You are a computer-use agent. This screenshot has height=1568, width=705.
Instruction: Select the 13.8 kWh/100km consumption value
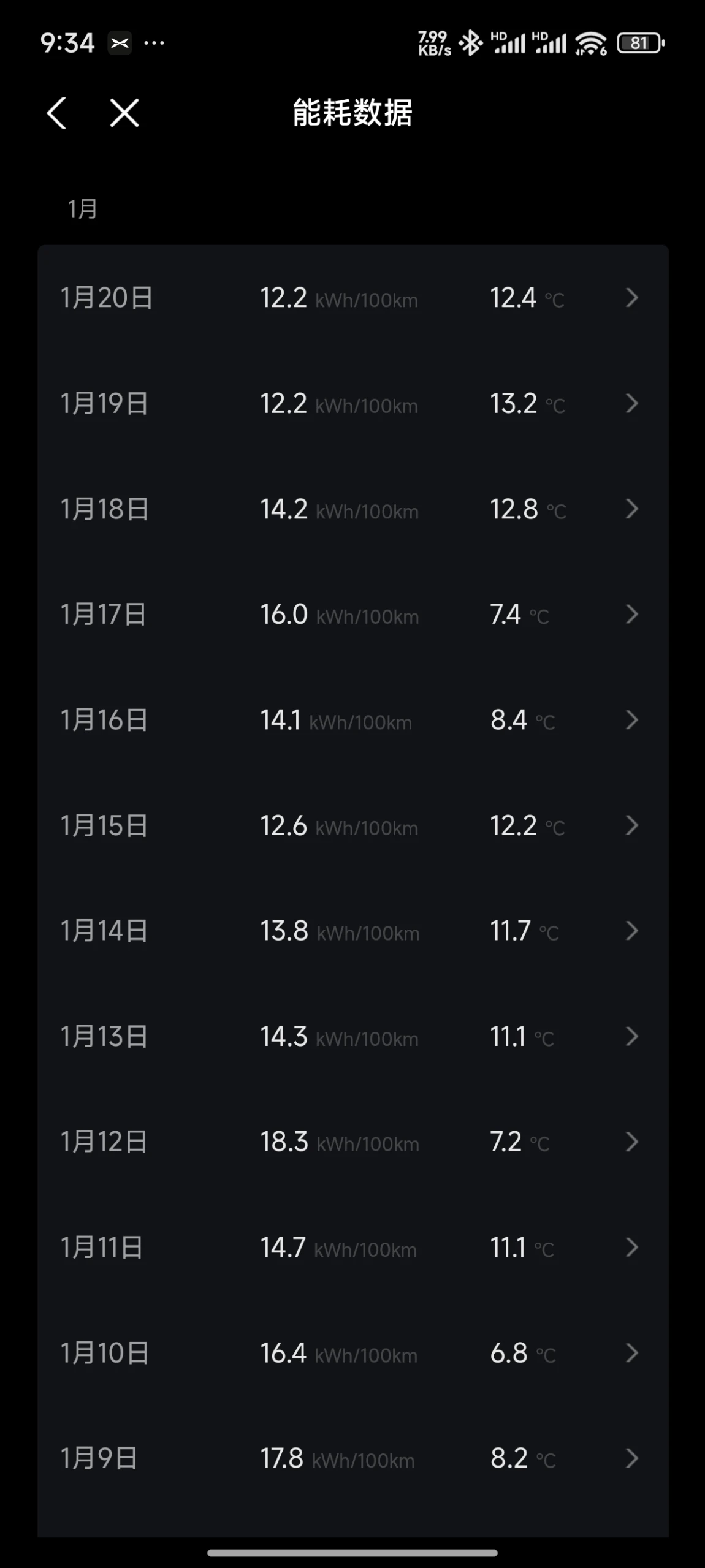coord(340,931)
